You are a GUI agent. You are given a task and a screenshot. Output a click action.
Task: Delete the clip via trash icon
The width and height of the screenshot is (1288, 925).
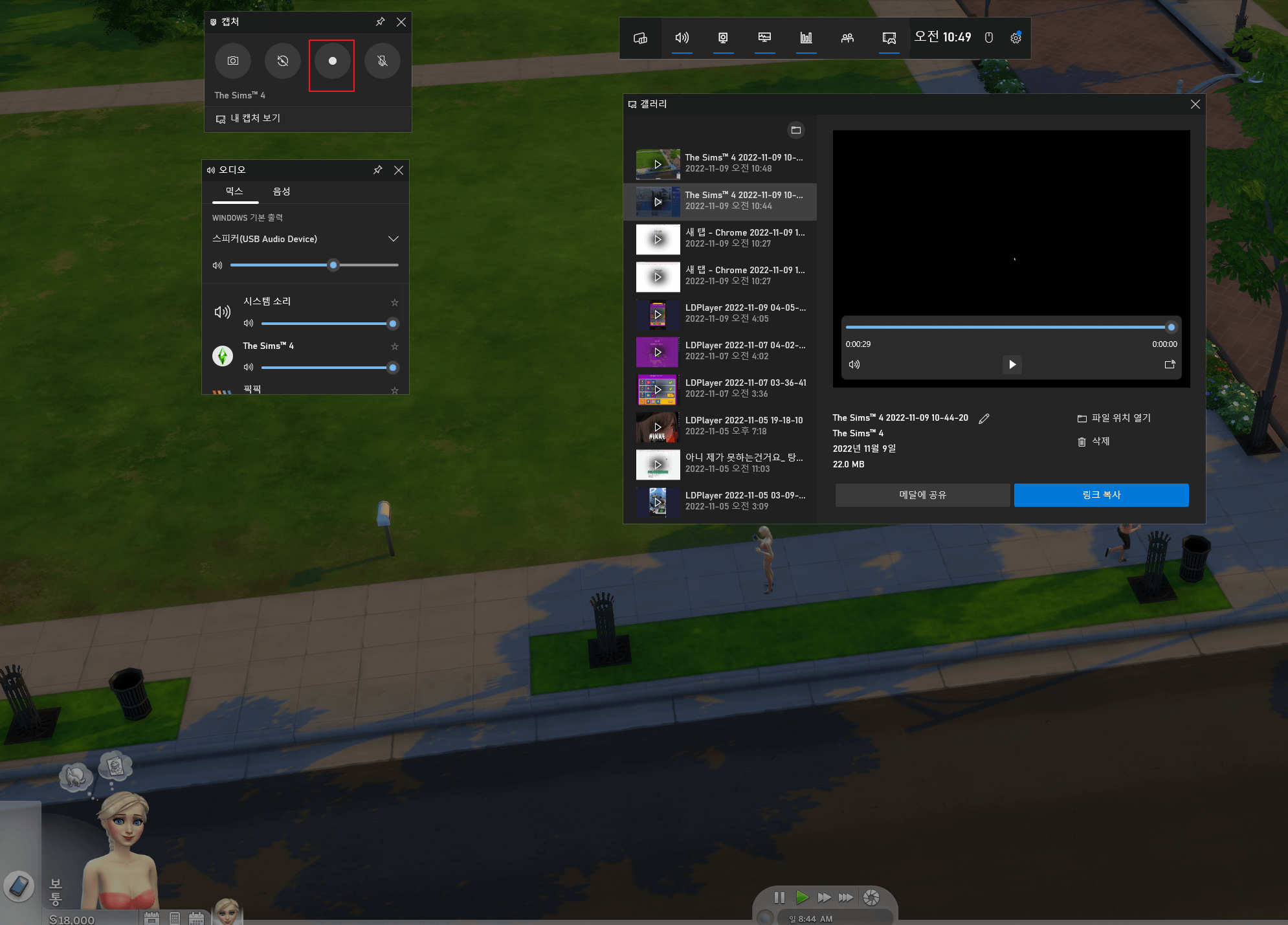tap(1082, 441)
